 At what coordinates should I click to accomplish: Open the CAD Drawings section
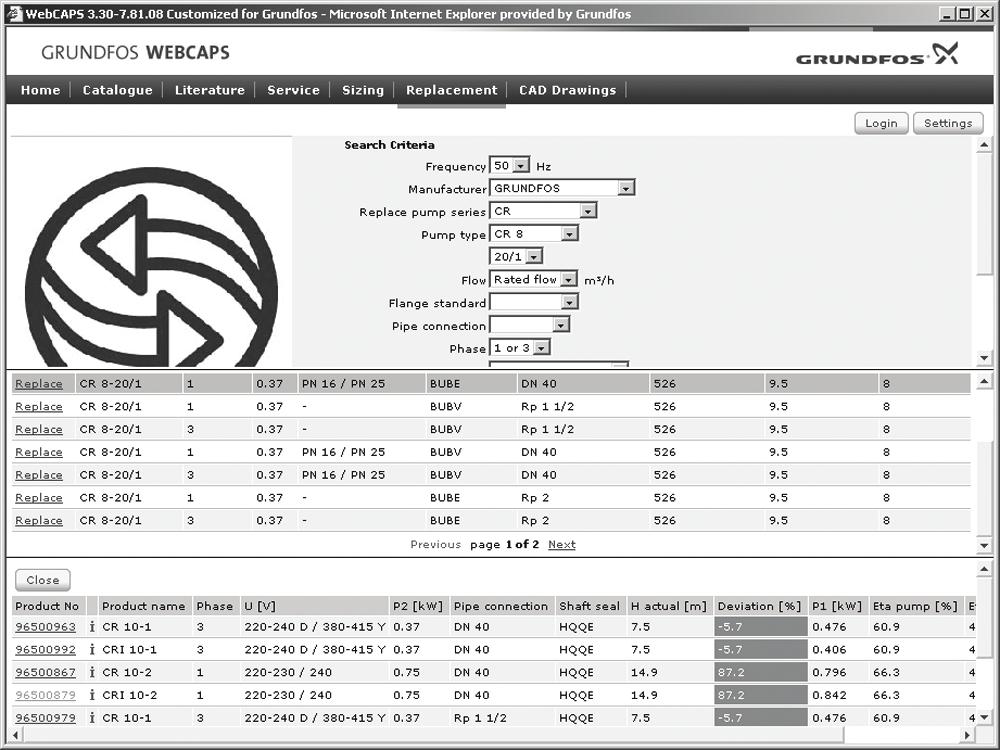[x=568, y=90]
